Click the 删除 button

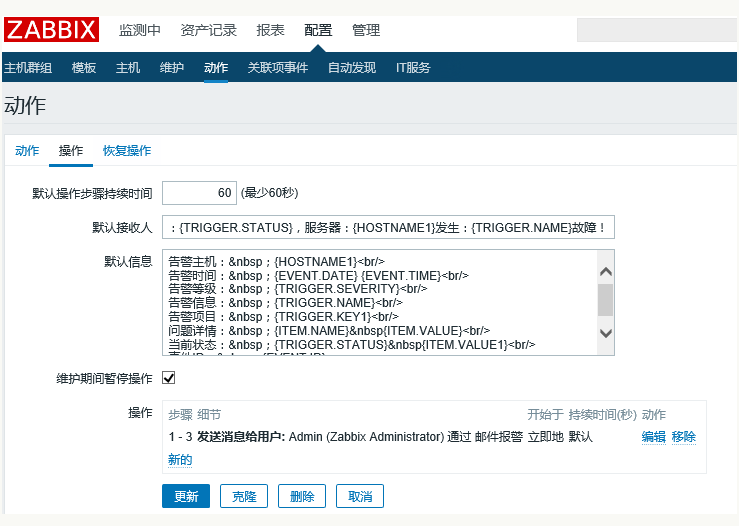pos(302,496)
